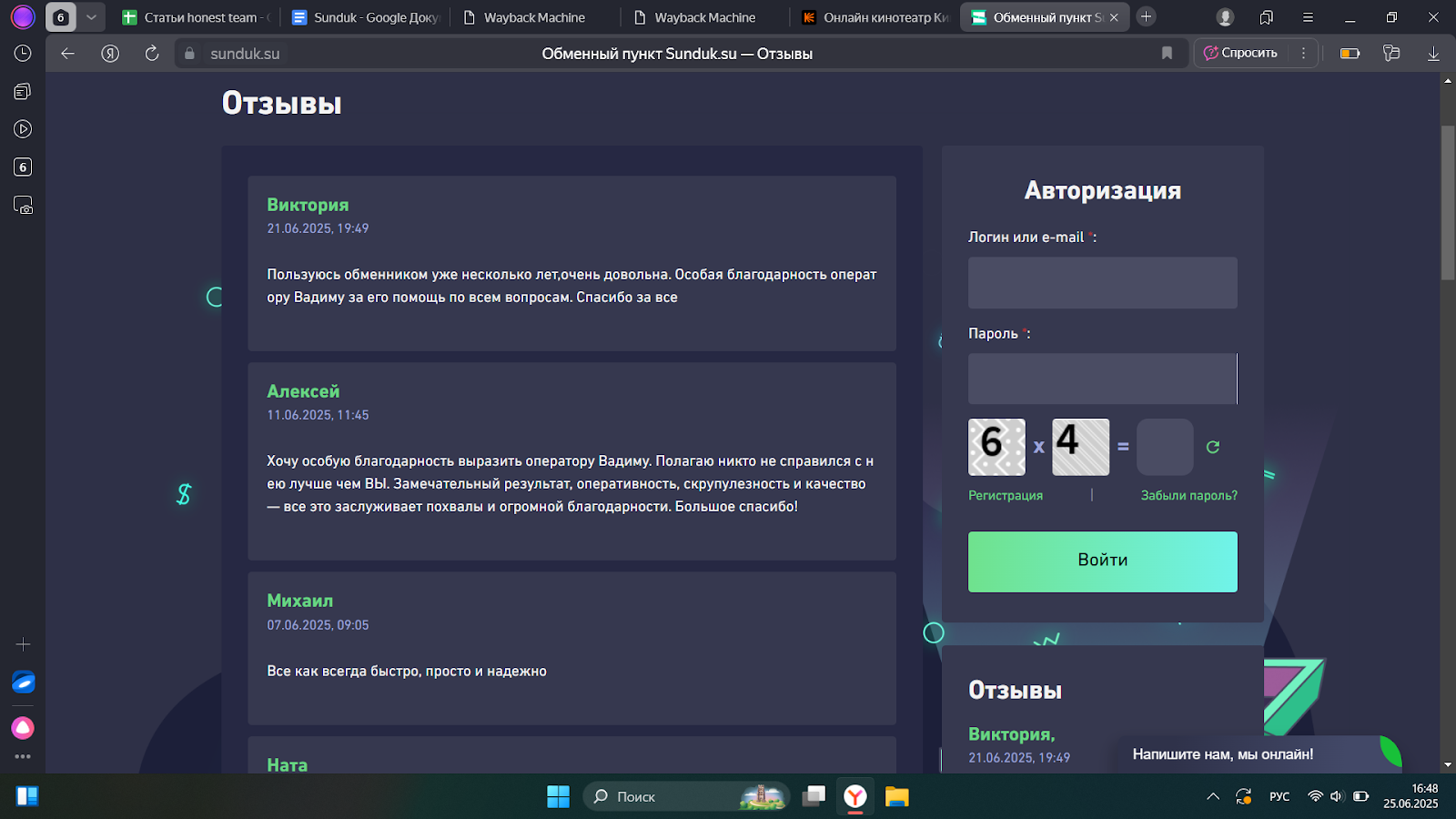Open the volume control in system tray

coord(1337,796)
